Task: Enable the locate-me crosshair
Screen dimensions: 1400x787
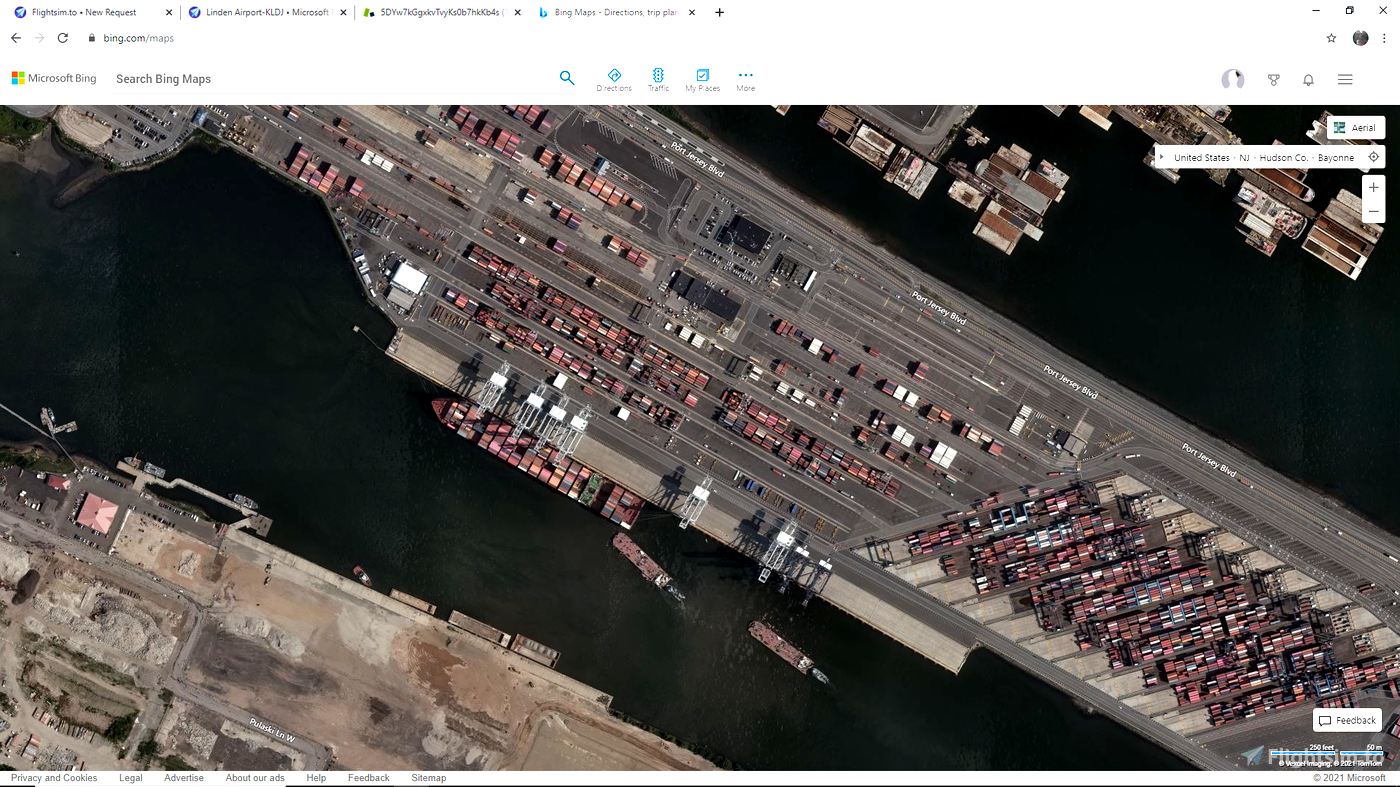Action: [1373, 156]
